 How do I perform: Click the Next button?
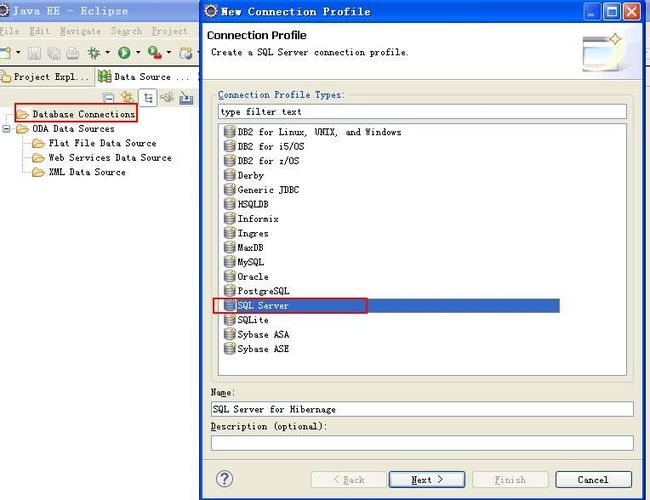coord(427,480)
